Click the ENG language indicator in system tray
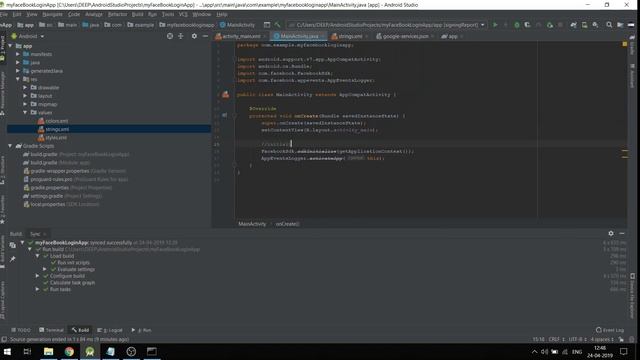The height and width of the screenshot is (360, 640). click(x=577, y=352)
